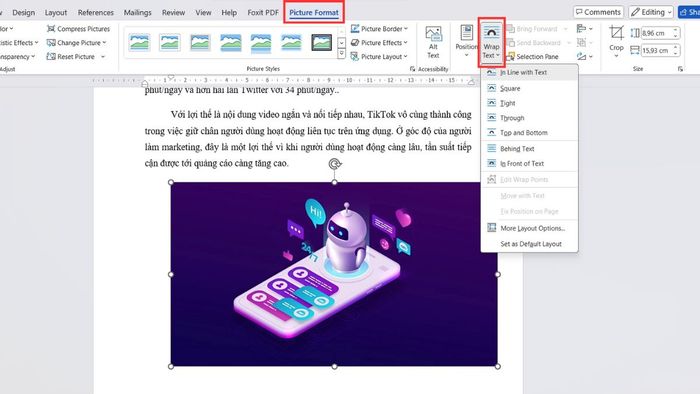Open the Position dropdown
This screenshot has height=394, width=700.
click(467, 42)
